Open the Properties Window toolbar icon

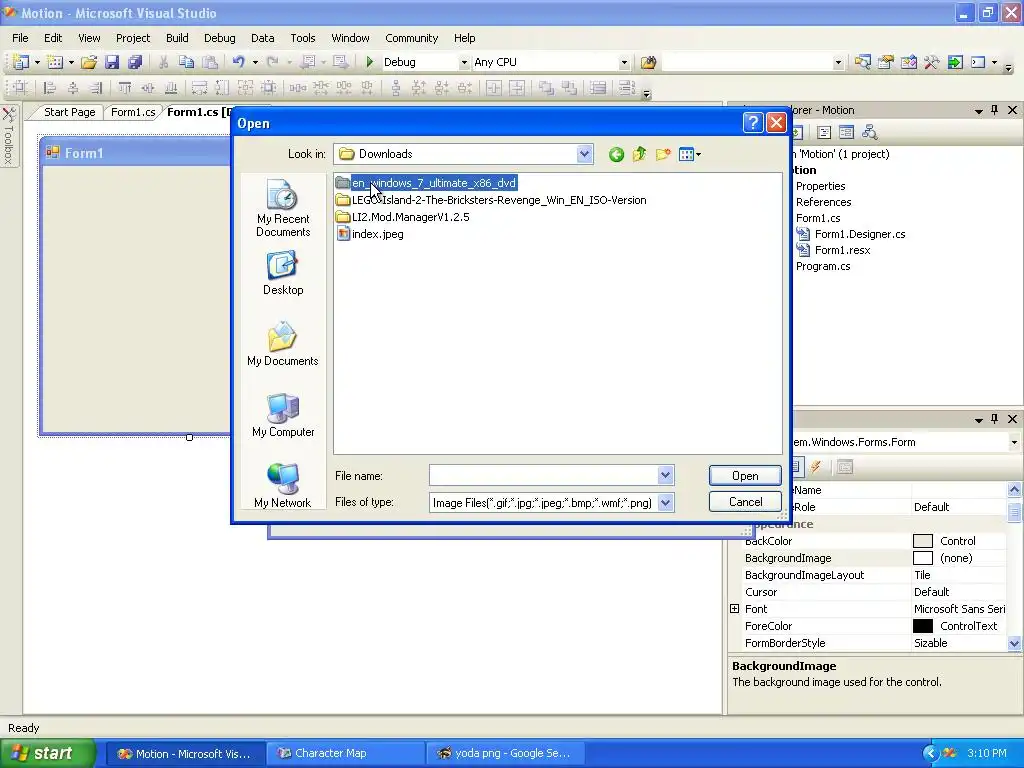pos(886,62)
